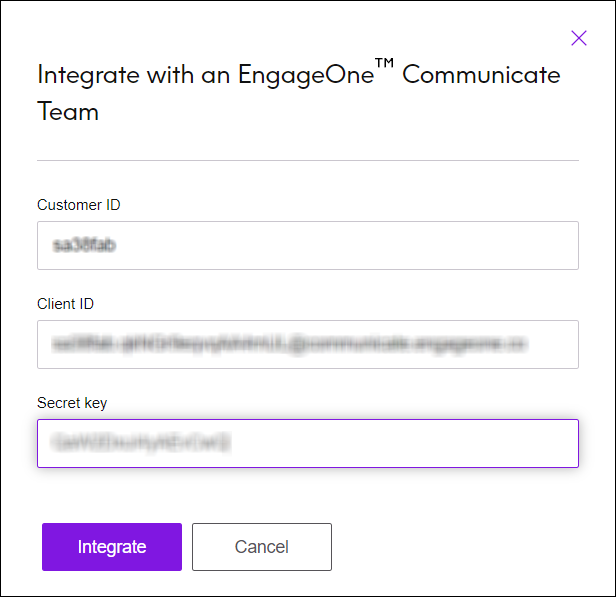Click the Customer ID label

point(79,205)
